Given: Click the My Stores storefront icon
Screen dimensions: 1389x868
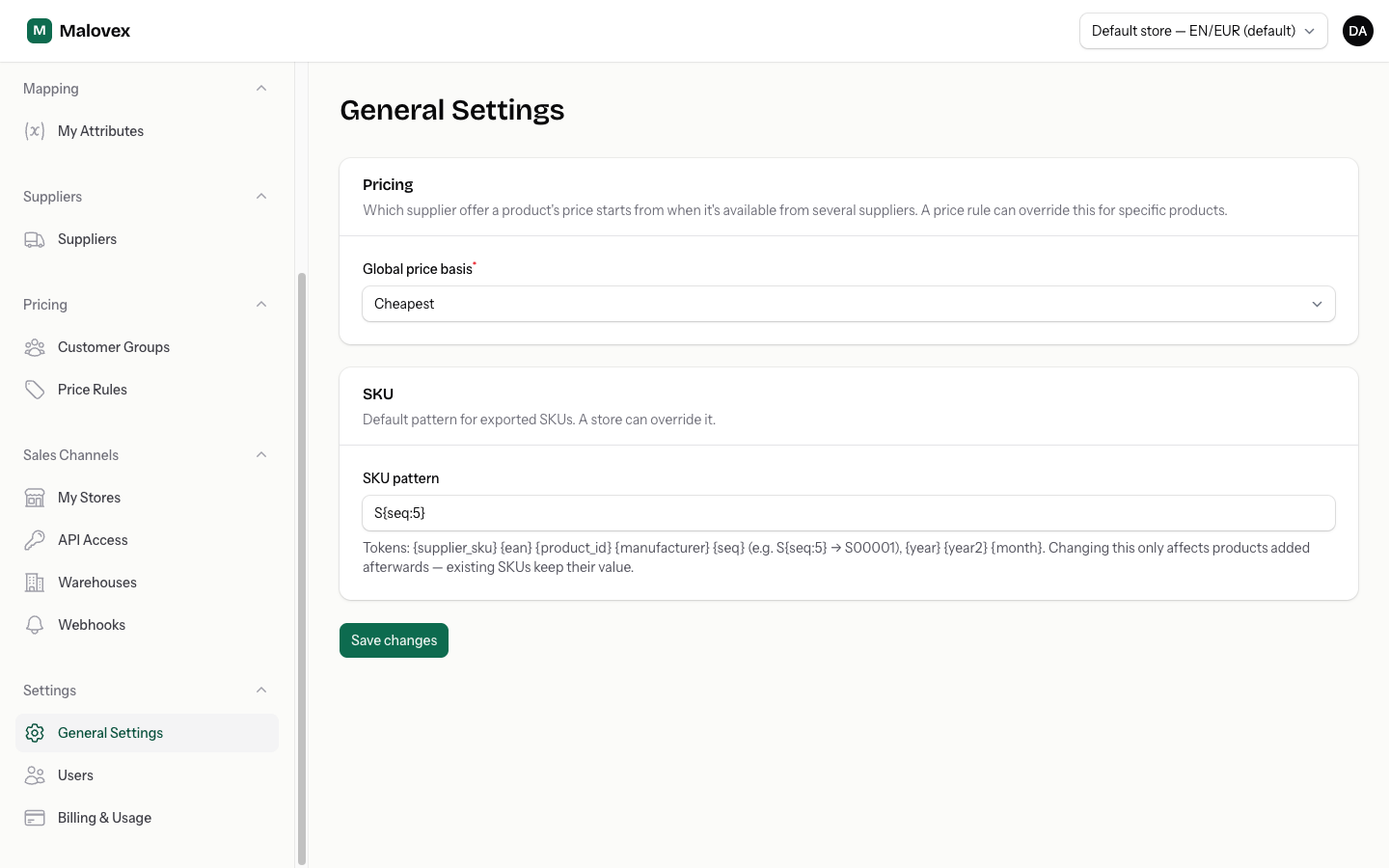Looking at the screenshot, I should pyautogui.click(x=35, y=498).
